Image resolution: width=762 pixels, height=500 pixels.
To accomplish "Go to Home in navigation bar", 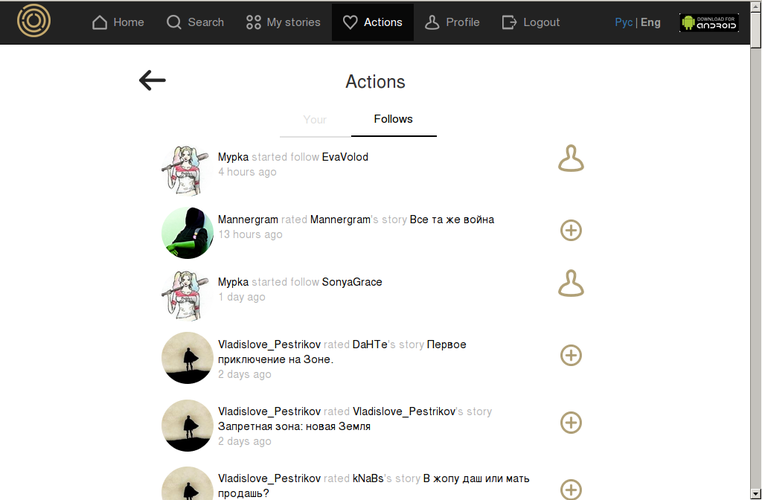I will 118,22.
